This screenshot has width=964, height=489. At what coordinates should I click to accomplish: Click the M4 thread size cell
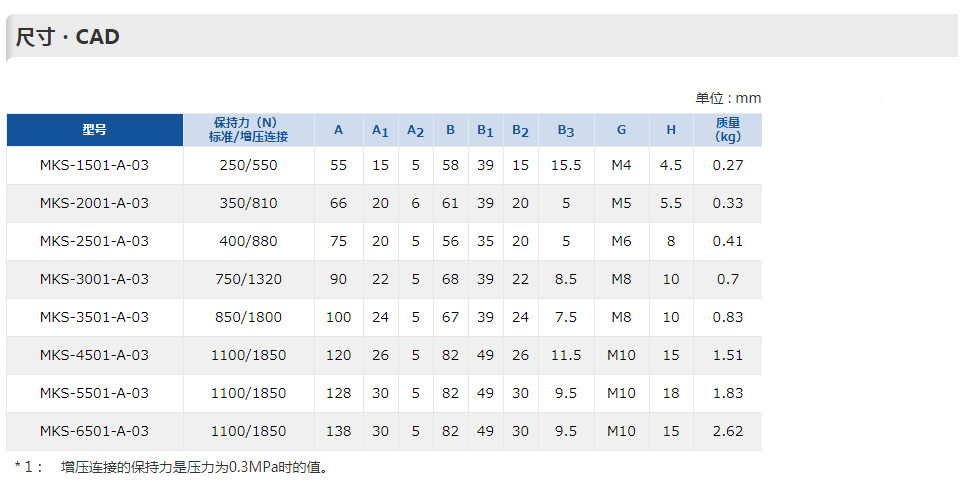622,165
